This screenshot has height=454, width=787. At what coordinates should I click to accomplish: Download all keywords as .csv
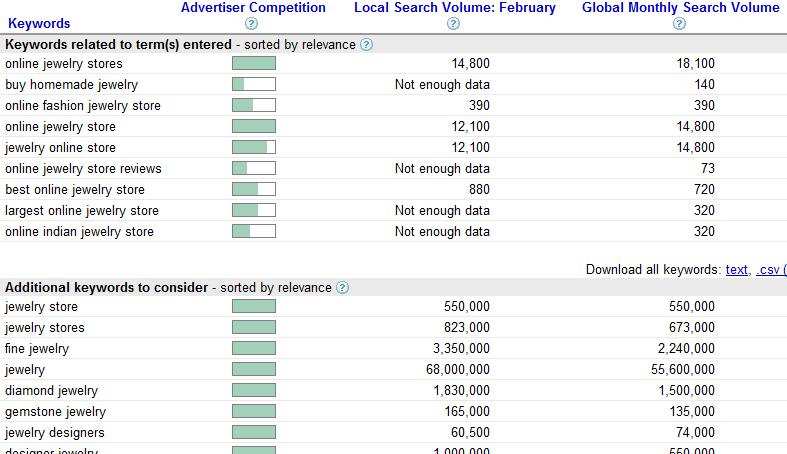pos(769,269)
